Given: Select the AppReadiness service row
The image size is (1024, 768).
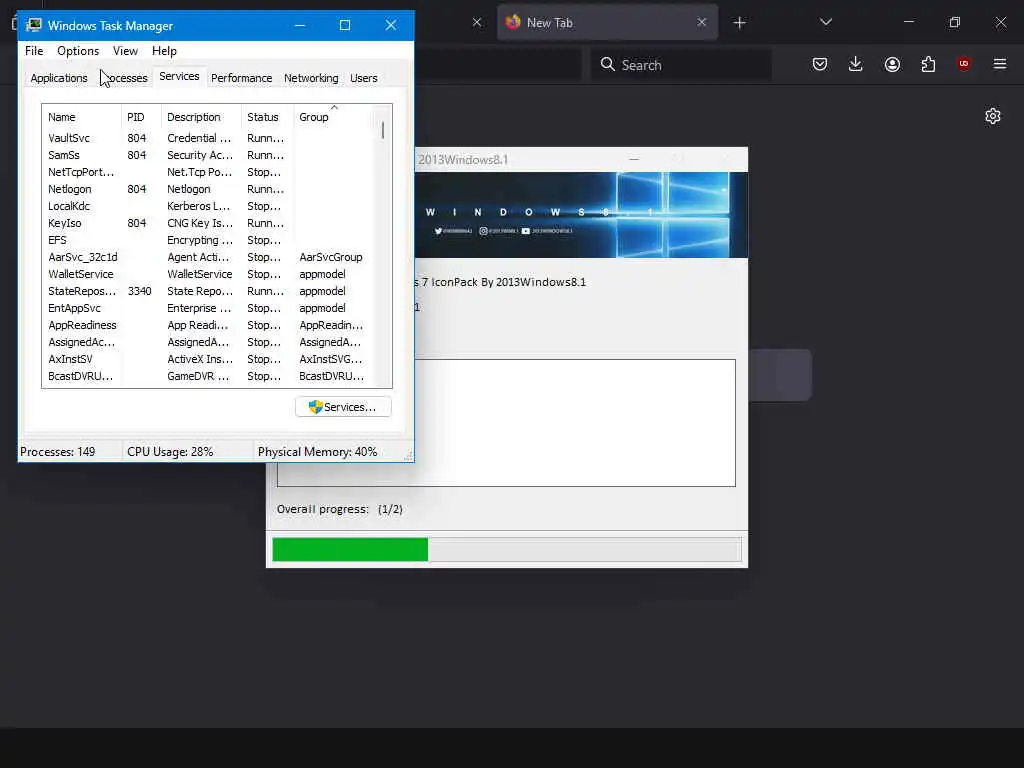Looking at the screenshot, I should 208,325.
